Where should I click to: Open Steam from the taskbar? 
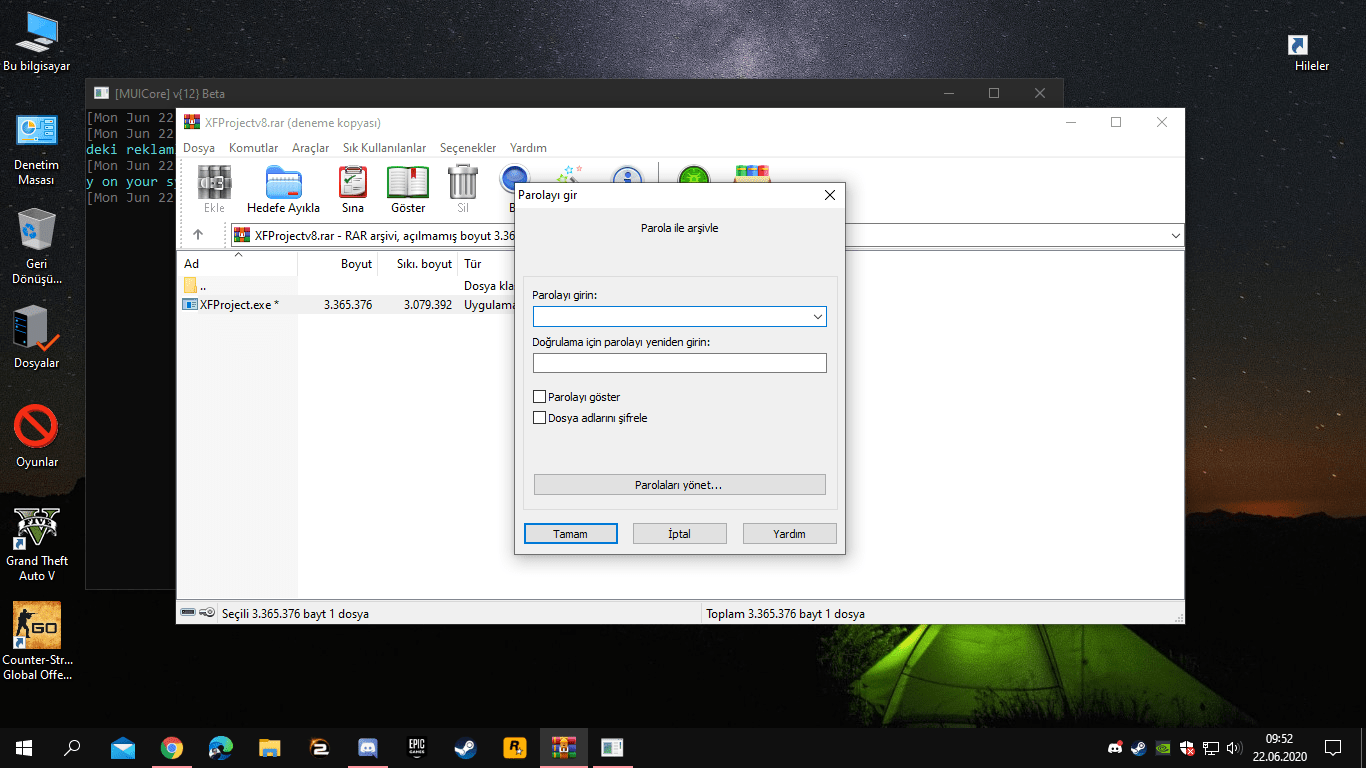coord(465,747)
